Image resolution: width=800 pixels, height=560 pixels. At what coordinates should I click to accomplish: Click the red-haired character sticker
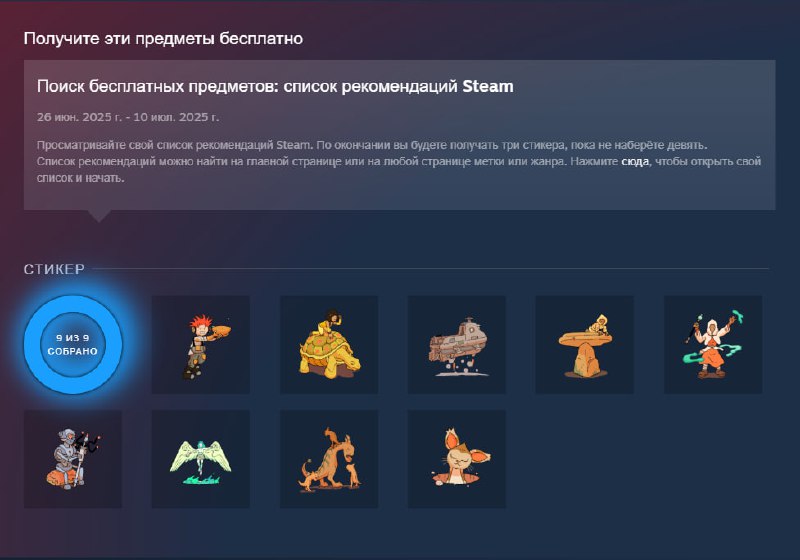pyautogui.click(x=201, y=344)
